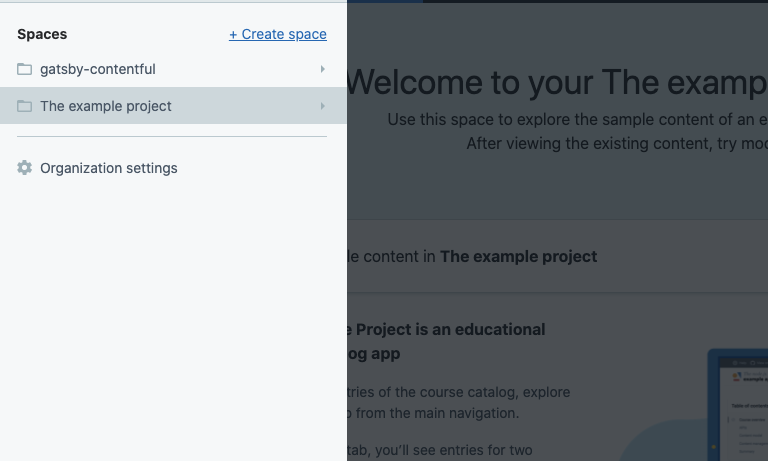Viewport: 768px width, 461px height.
Task: Open Organization settings
Action: [x=109, y=168]
